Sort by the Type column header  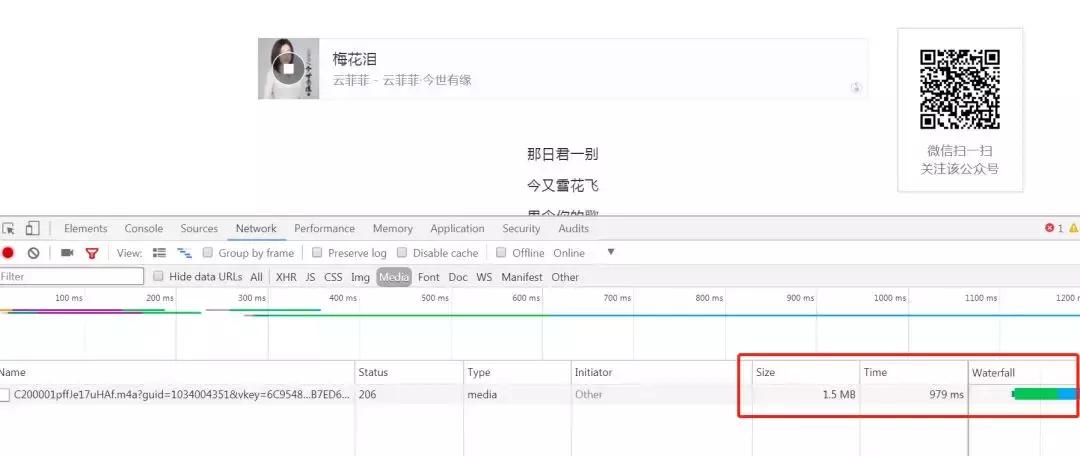(517, 372)
